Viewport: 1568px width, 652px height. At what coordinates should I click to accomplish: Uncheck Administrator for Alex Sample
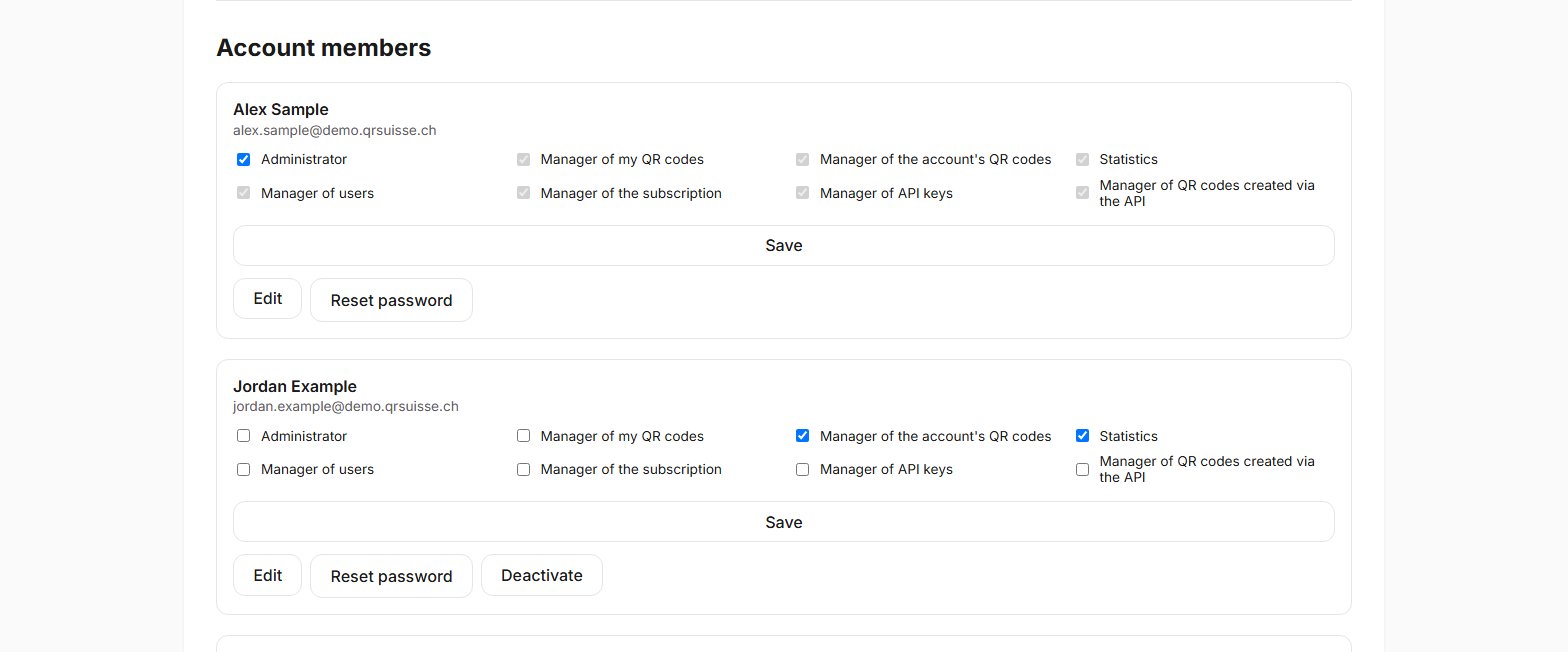(x=243, y=159)
